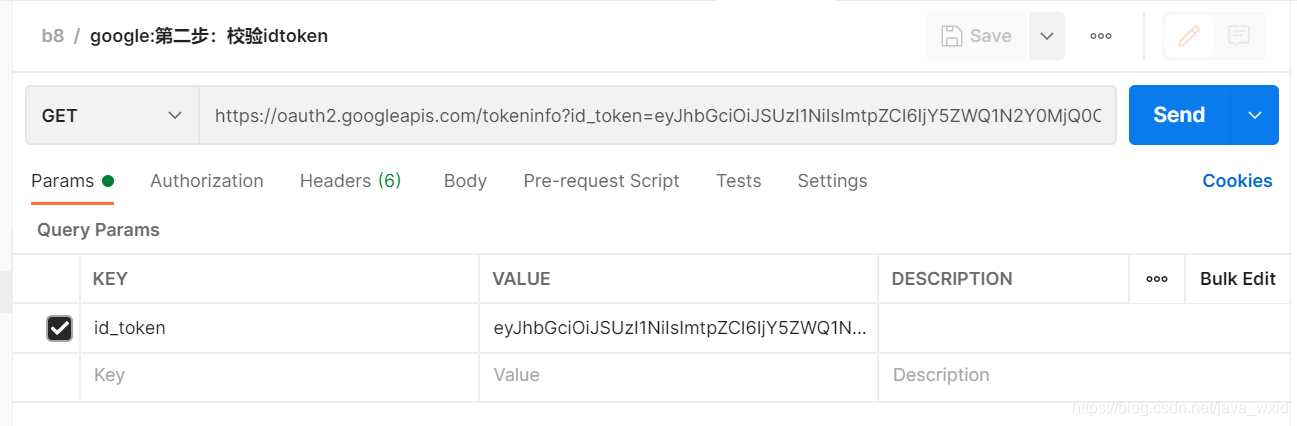Open the Cookies link
The height and width of the screenshot is (426, 1297).
1237,181
